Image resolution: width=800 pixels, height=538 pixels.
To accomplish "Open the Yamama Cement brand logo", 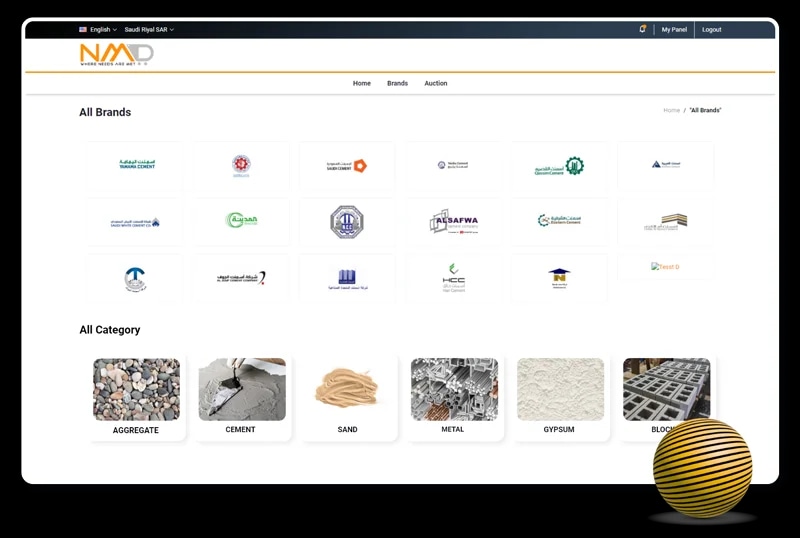I will [137, 164].
